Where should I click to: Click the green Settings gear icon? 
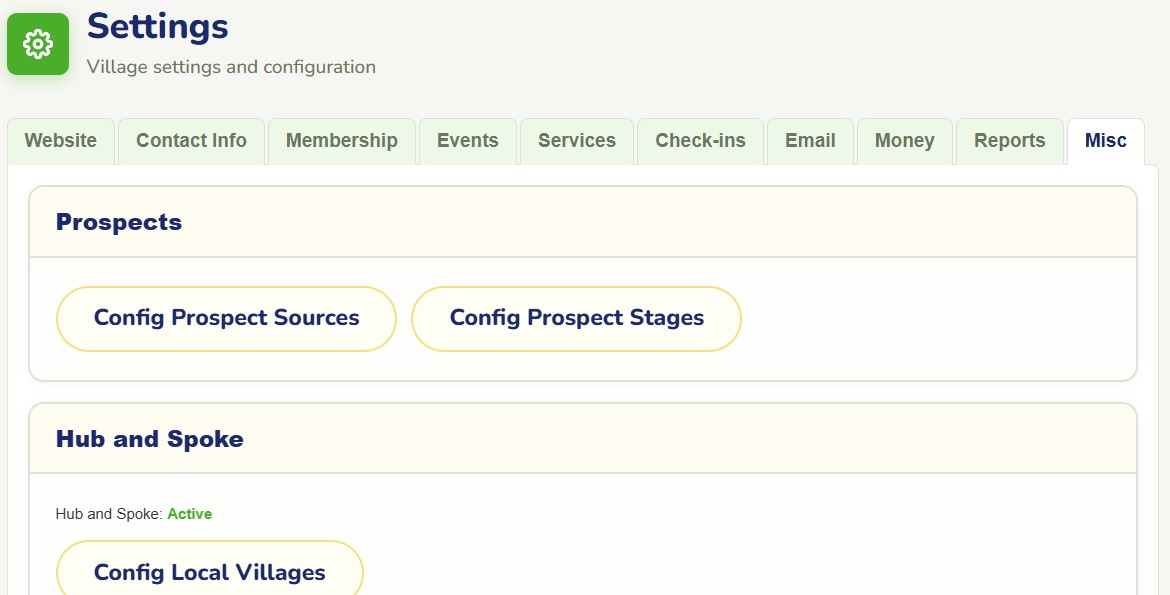[x=38, y=44]
